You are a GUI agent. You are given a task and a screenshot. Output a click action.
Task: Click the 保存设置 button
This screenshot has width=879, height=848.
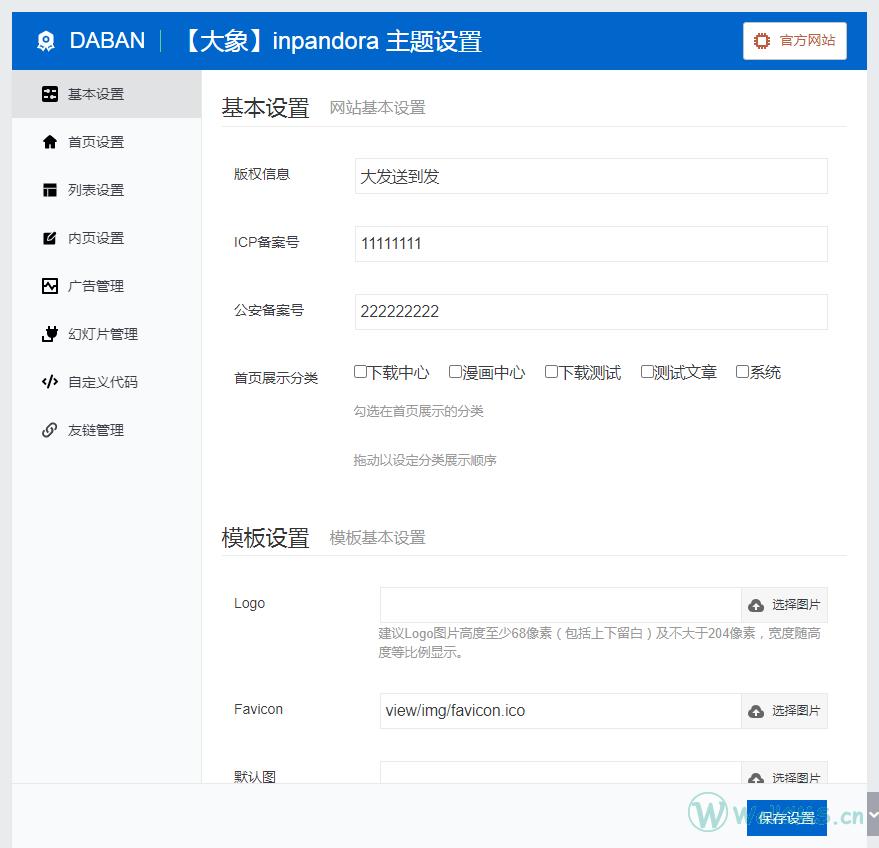coord(787,818)
